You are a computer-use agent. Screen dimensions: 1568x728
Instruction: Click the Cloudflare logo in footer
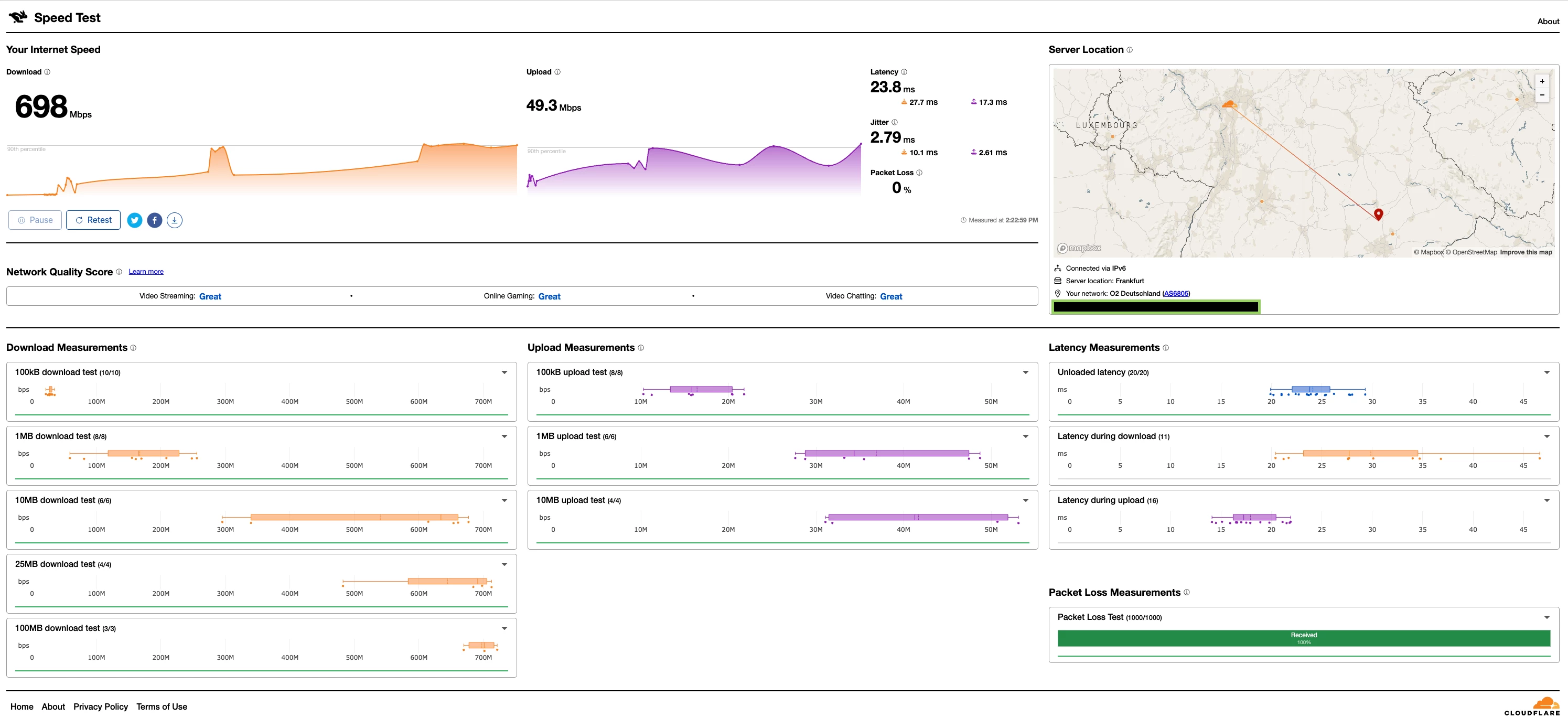pyautogui.click(x=1533, y=706)
